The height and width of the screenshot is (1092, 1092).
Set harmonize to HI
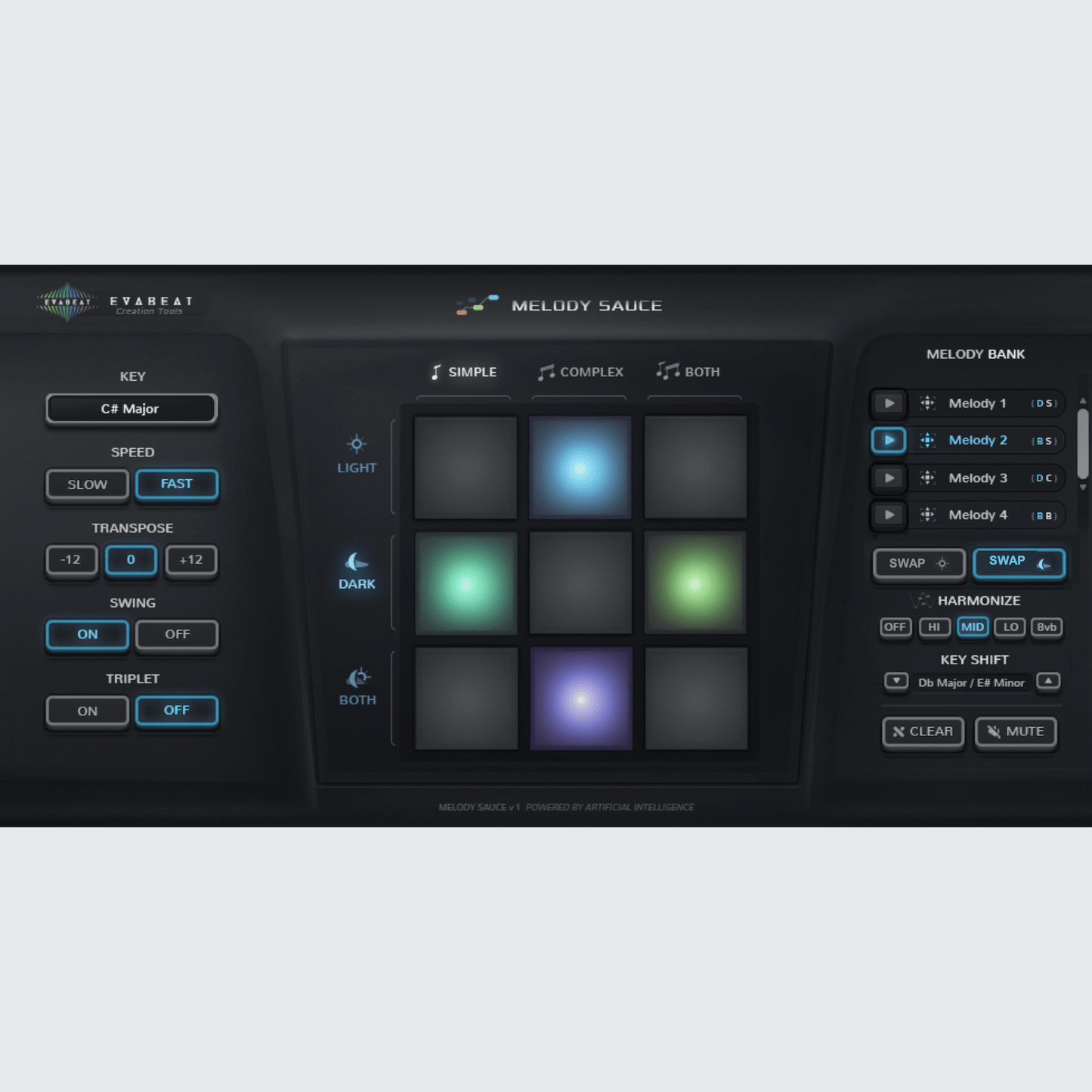934,627
